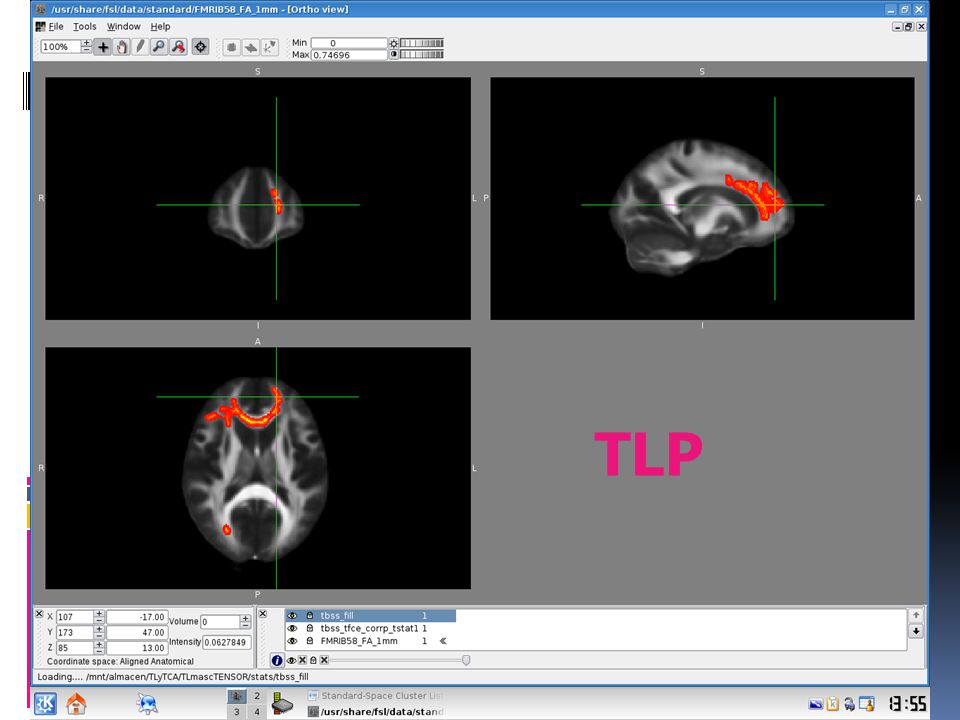This screenshot has width=960, height=720.
Task: Switch to virtual desktop 2
Action: pyautogui.click(x=257, y=696)
